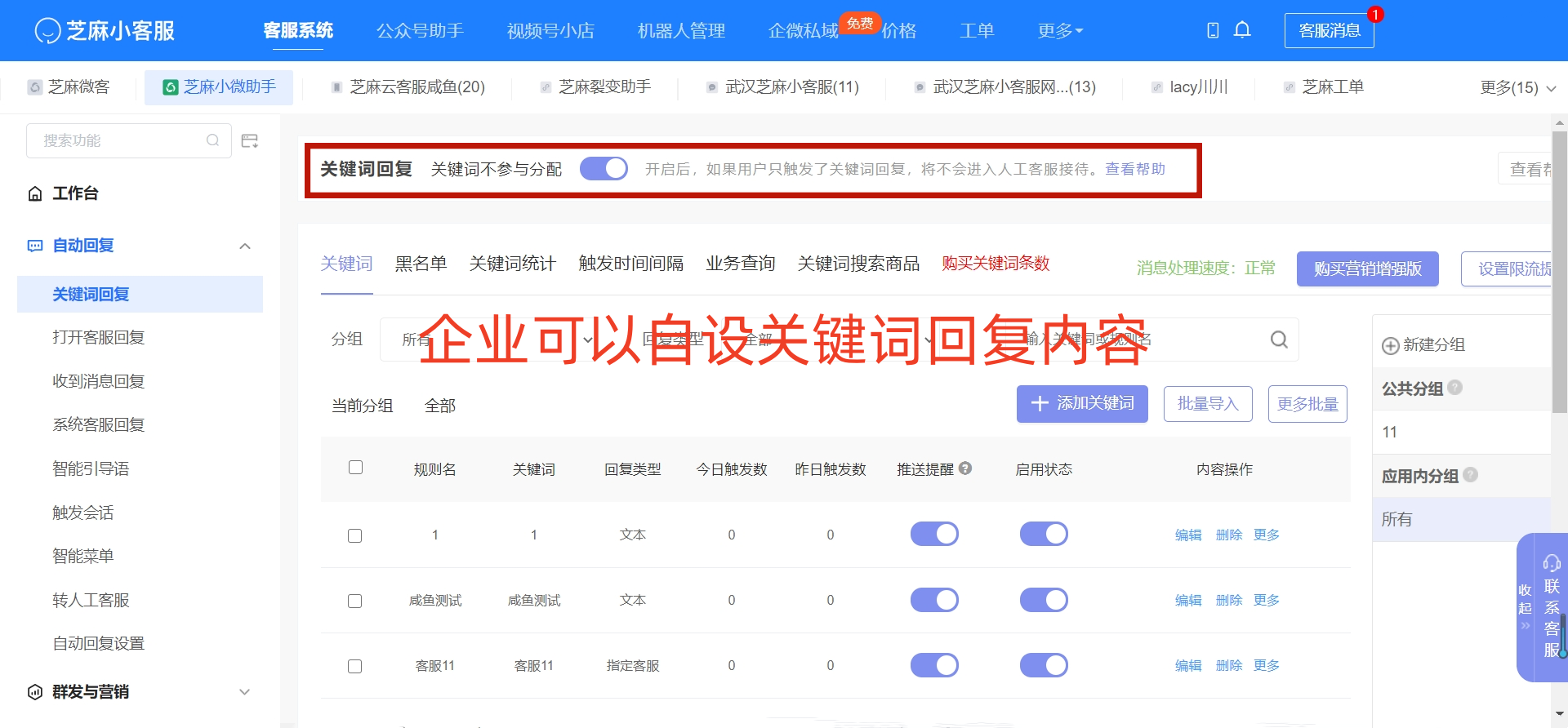The height and width of the screenshot is (728, 1568).
Task: Open 更多 actions for 客服11 row
Action: coord(1267,666)
